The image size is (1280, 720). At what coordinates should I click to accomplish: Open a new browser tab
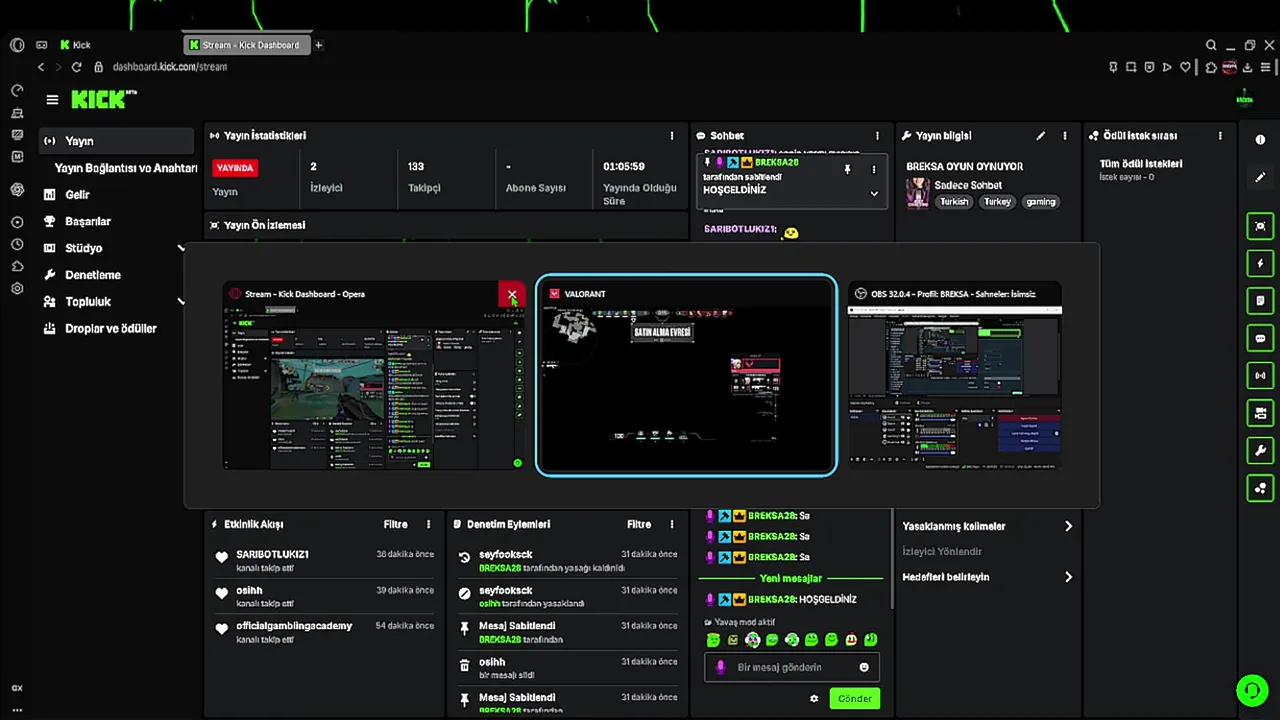(x=319, y=45)
